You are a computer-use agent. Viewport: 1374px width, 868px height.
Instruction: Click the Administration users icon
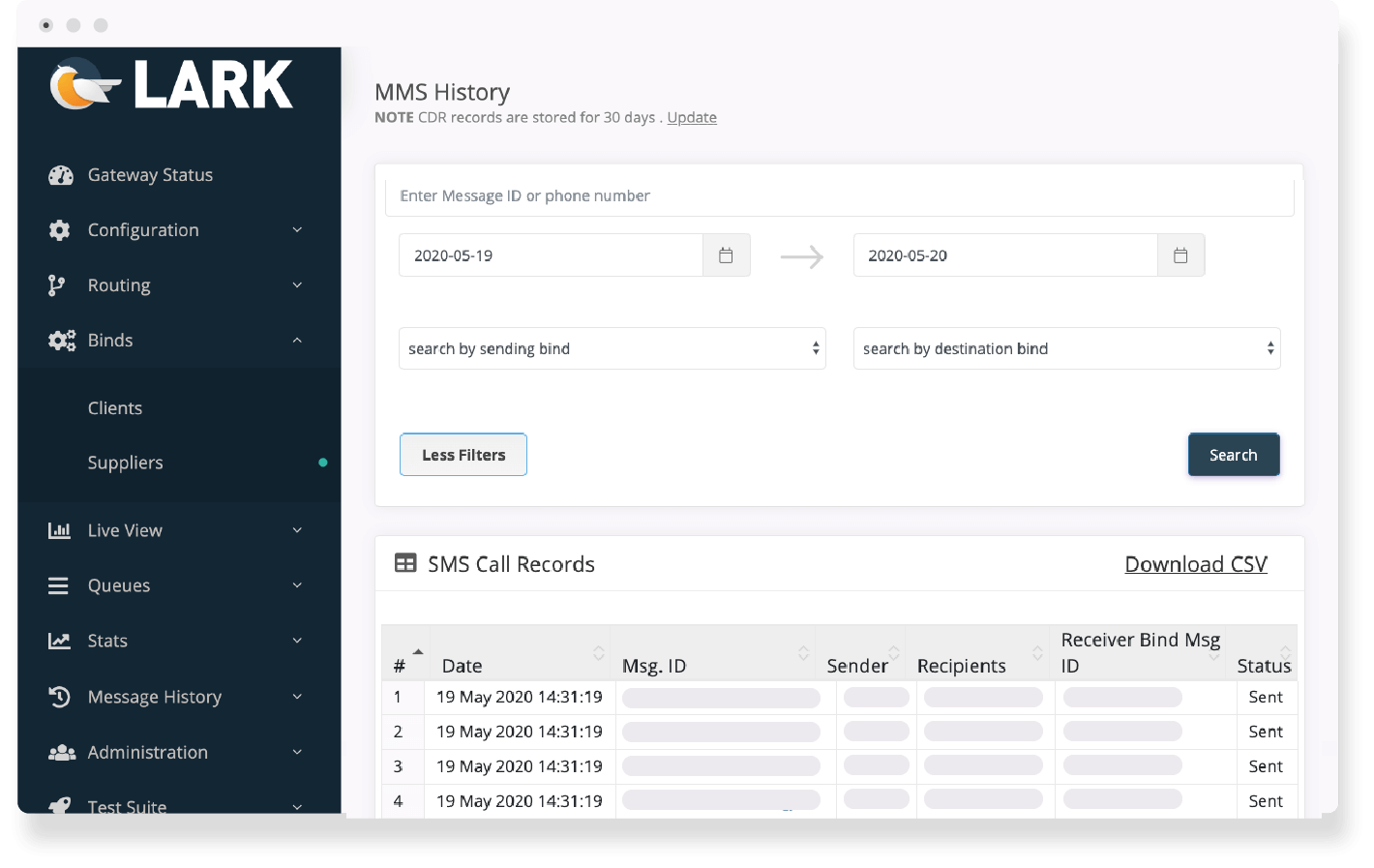[62, 752]
